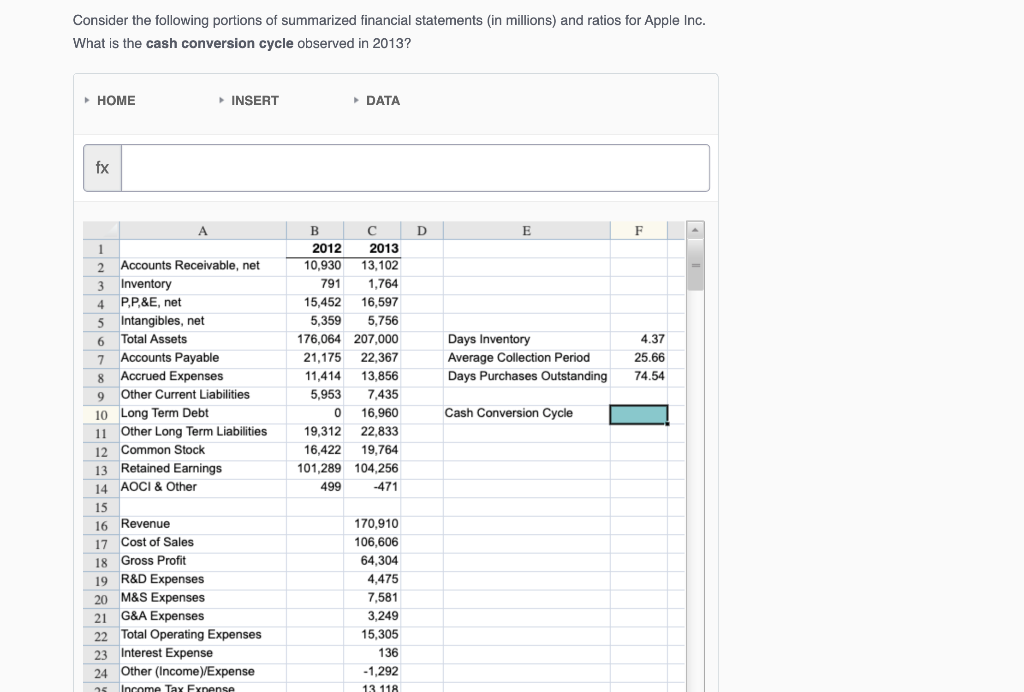Select the 'Other Current Liabilities' cell
The width and height of the screenshot is (1024, 692).
pyautogui.click(x=202, y=394)
